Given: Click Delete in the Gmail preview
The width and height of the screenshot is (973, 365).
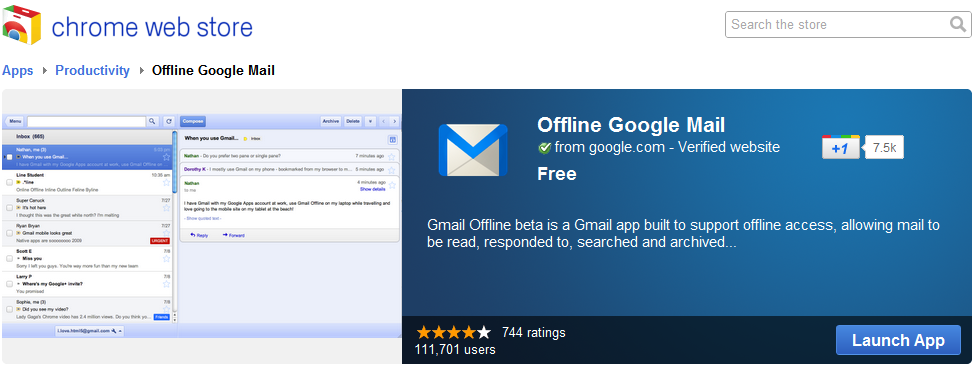Looking at the screenshot, I should (352, 122).
